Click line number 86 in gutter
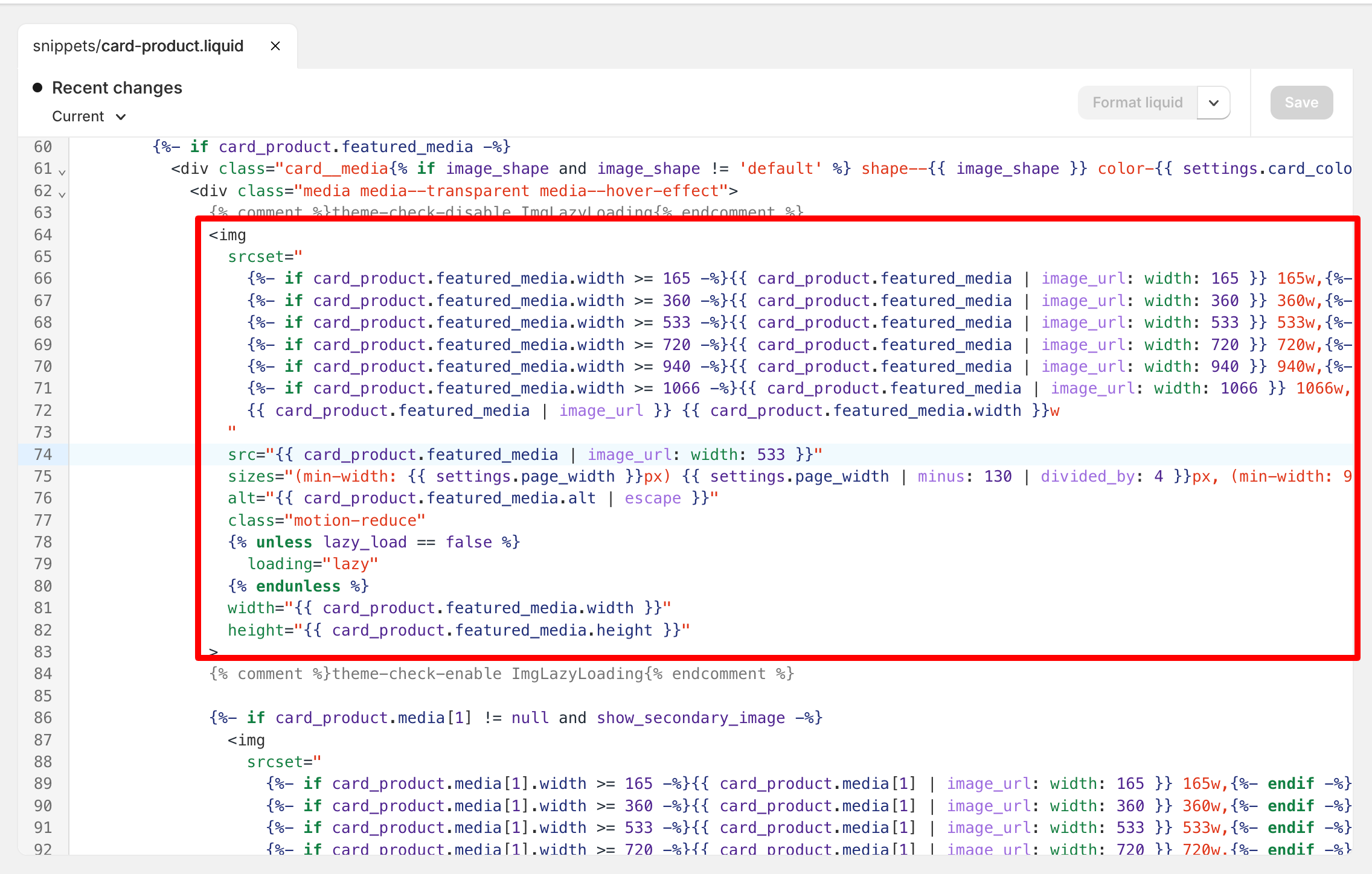Viewport: 1372px width, 874px height. (x=43, y=718)
